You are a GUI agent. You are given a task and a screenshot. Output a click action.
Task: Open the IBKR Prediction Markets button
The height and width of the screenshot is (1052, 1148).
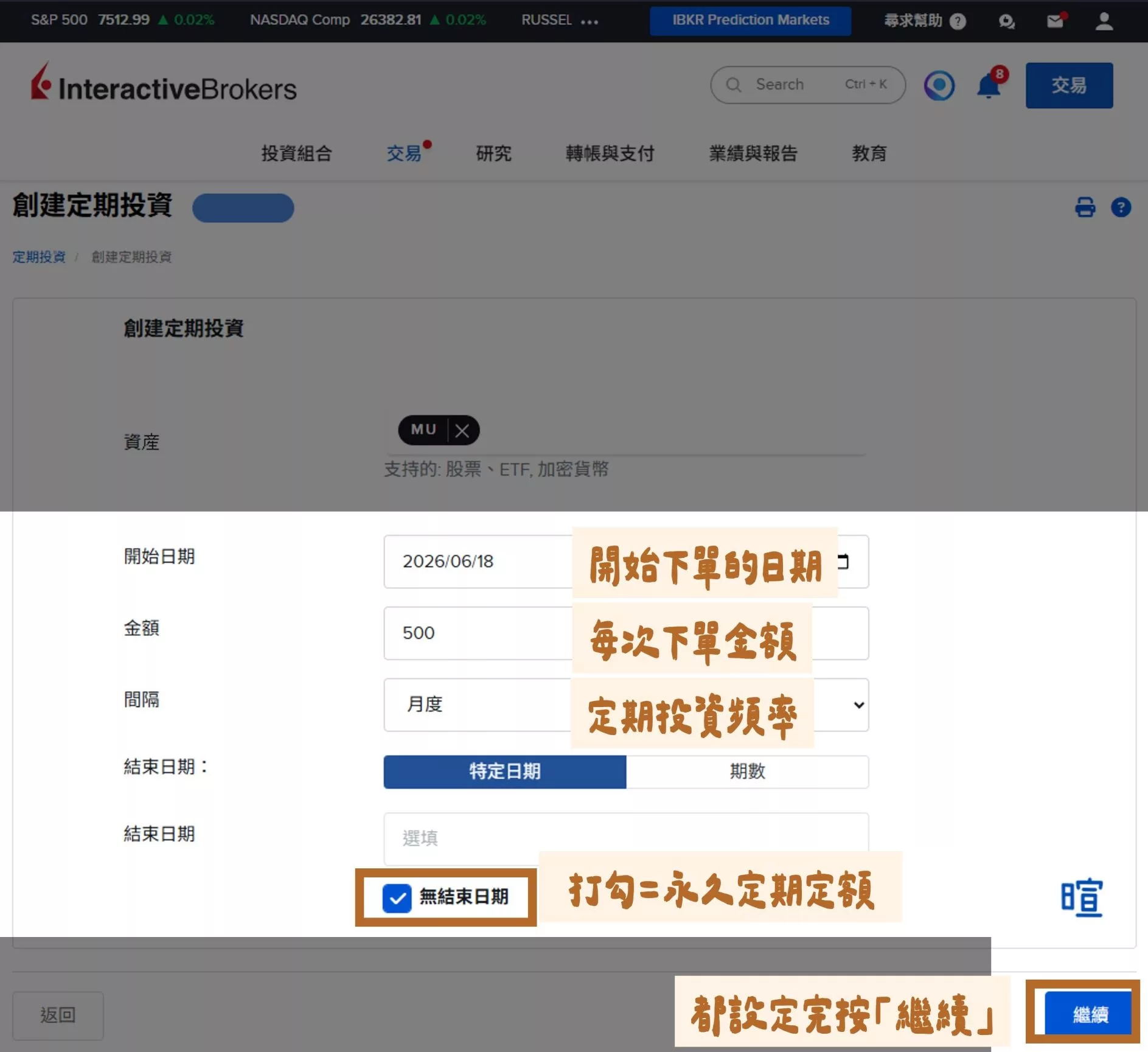tap(750, 21)
